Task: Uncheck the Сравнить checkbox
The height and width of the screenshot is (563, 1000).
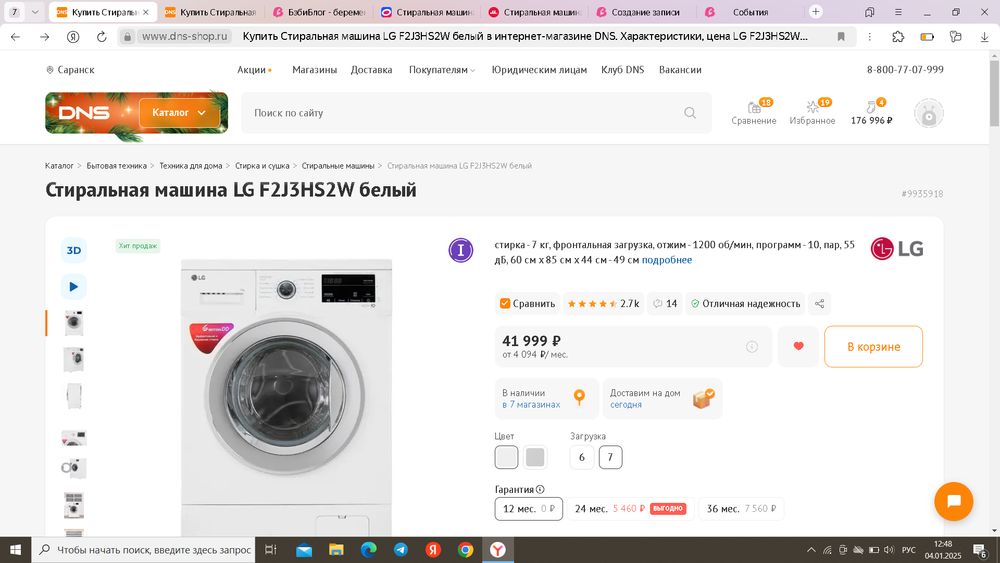Action: (x=504, y=303)
